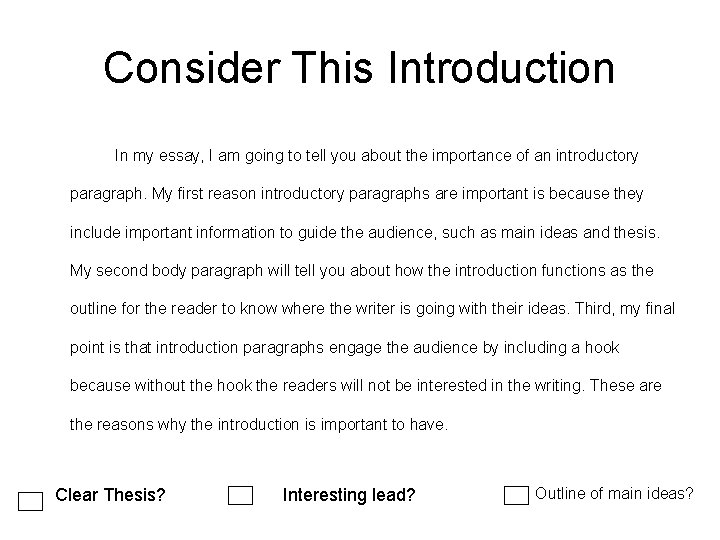Click 'These are' at end of seventh line
This screenshot has width=720, height=540.
pos(625,385)
